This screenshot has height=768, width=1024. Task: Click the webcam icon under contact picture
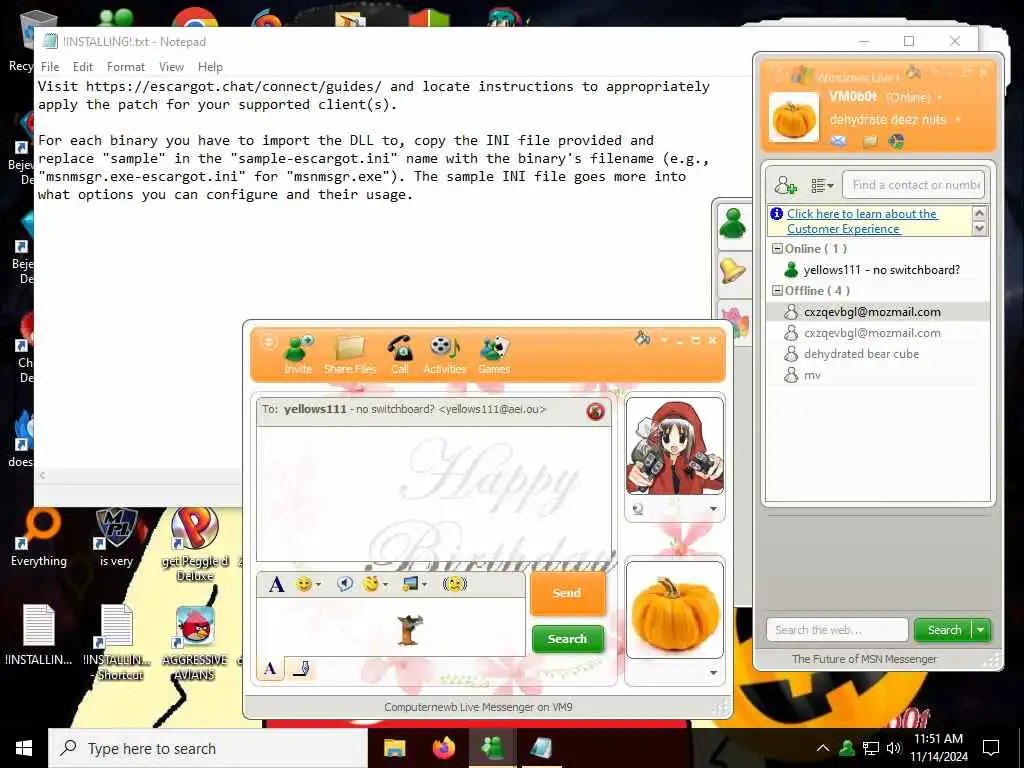(638, 509)
